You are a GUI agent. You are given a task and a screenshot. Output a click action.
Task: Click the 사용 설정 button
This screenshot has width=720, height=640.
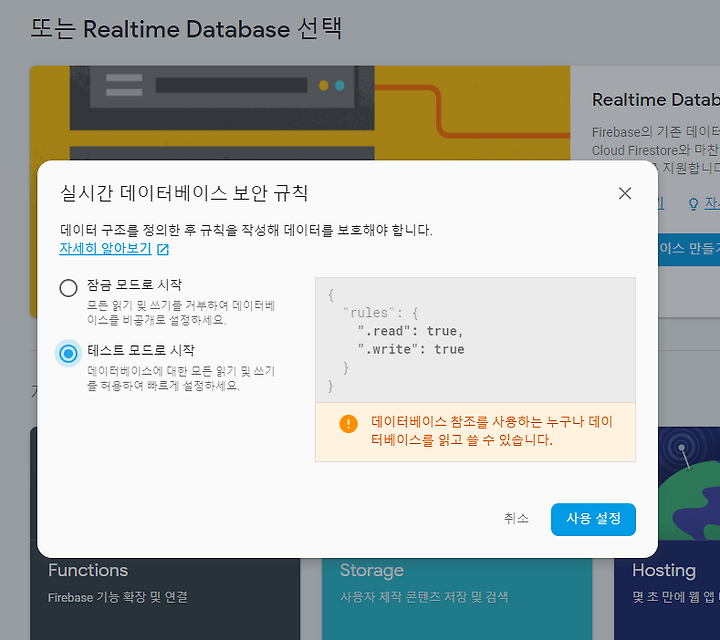pyautogui.click(x=593, y=519)
